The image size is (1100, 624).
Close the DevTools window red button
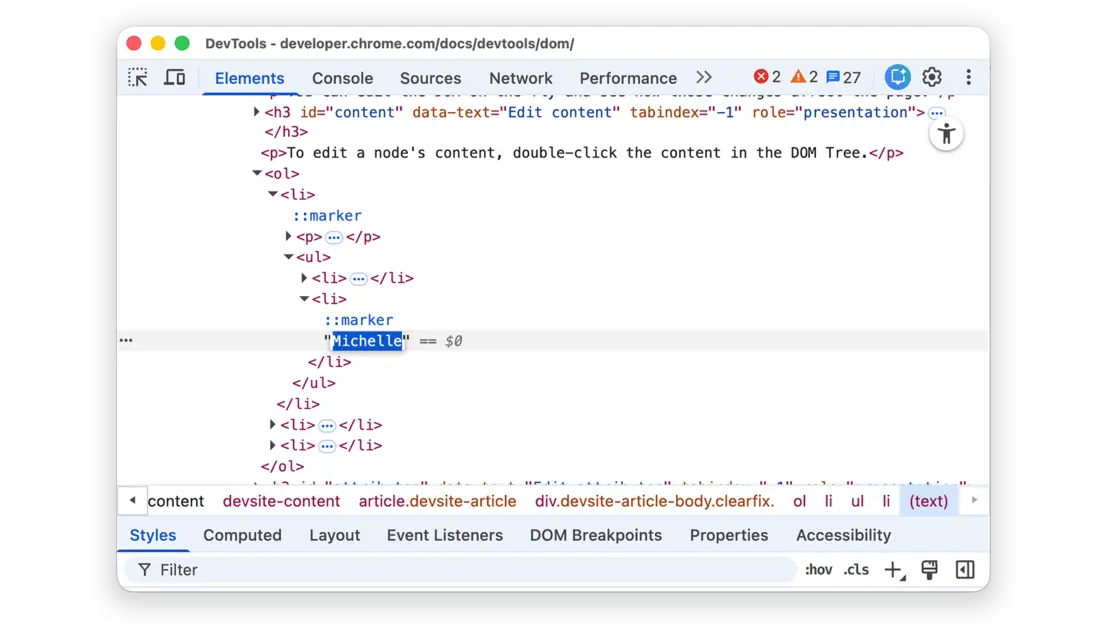[134, 44]
